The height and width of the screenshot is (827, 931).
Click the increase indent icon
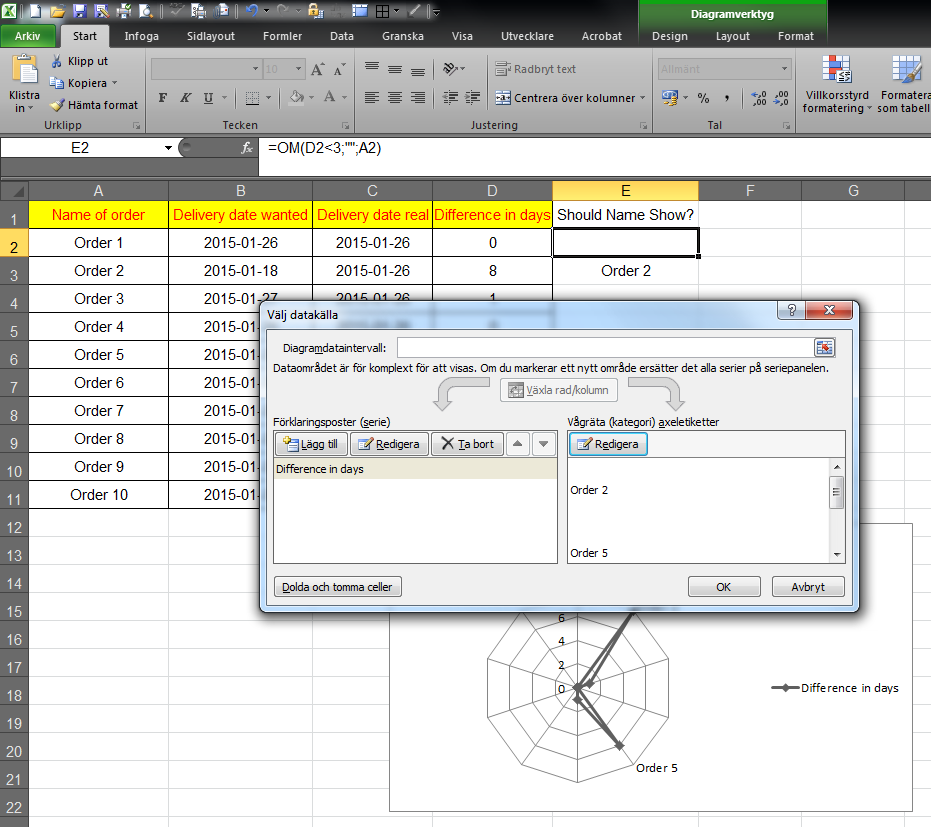pos(473,97)
